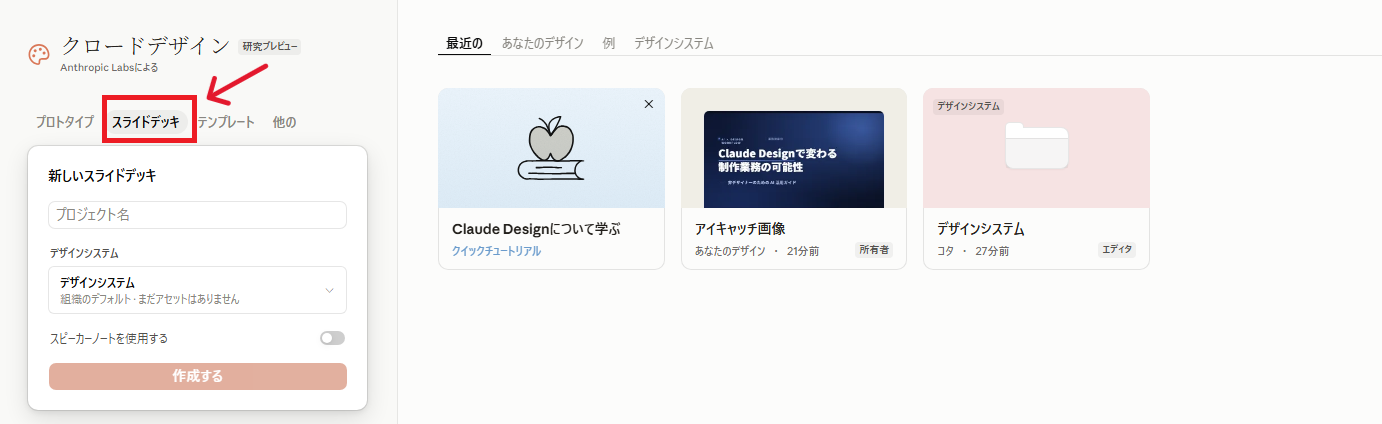Screen dimensions: 1382x424
Task: Click the 21分前 timestamp
Action: [803, 251]
